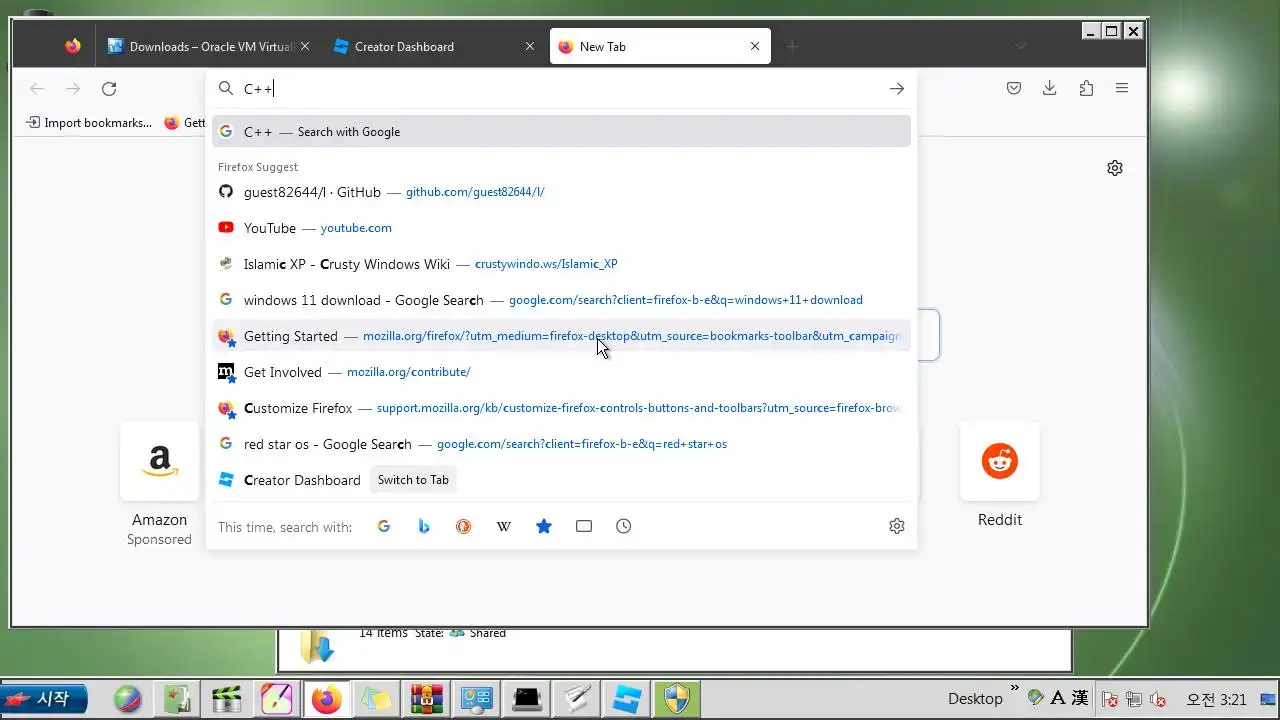Open the Extensions puzzle icon

(1086, 88)
